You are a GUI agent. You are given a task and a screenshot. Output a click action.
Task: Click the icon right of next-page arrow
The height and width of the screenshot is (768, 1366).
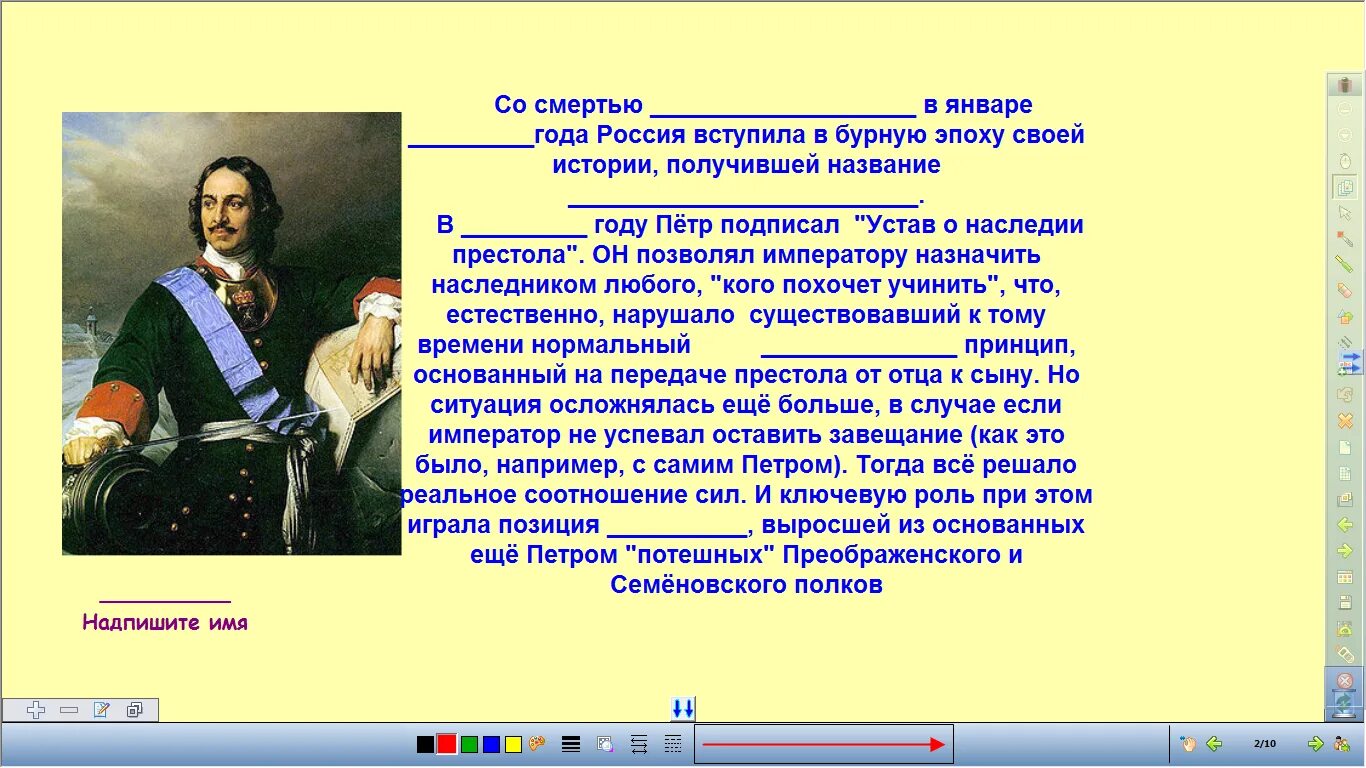(1342, 744)
